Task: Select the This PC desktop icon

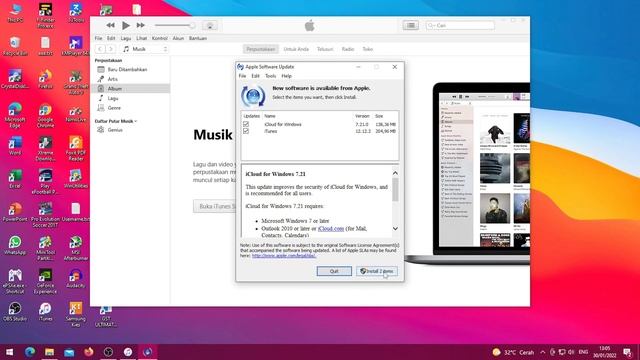Action: tap(15, 13)
